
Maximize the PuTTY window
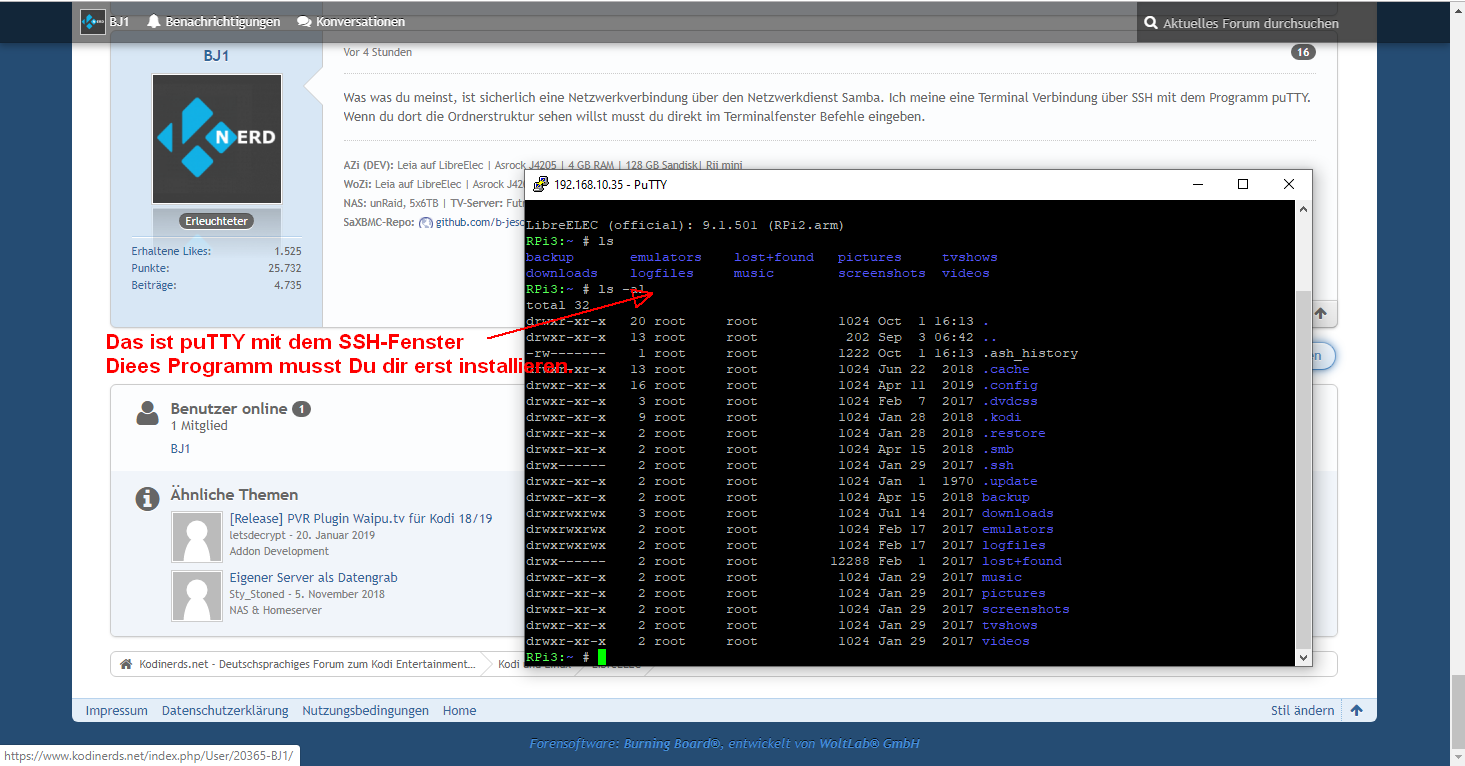[x=1243, y=184]
